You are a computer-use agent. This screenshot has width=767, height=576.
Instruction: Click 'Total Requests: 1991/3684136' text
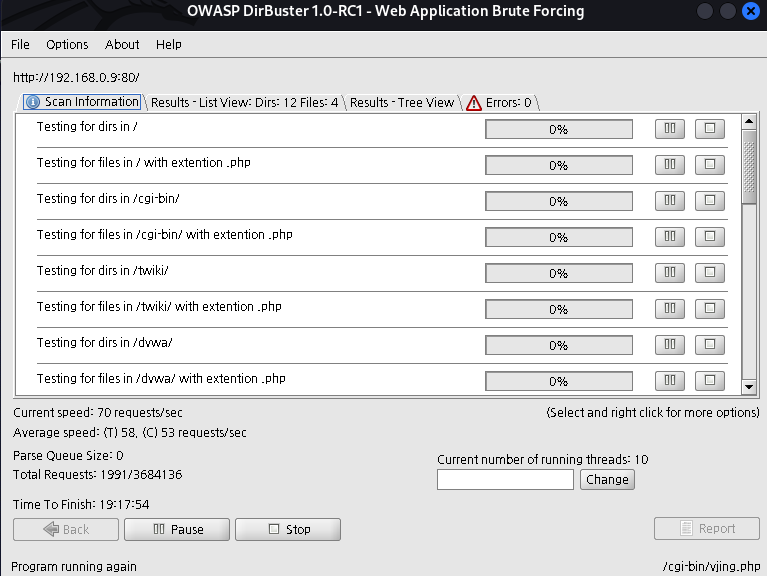(x=97, y=475)
